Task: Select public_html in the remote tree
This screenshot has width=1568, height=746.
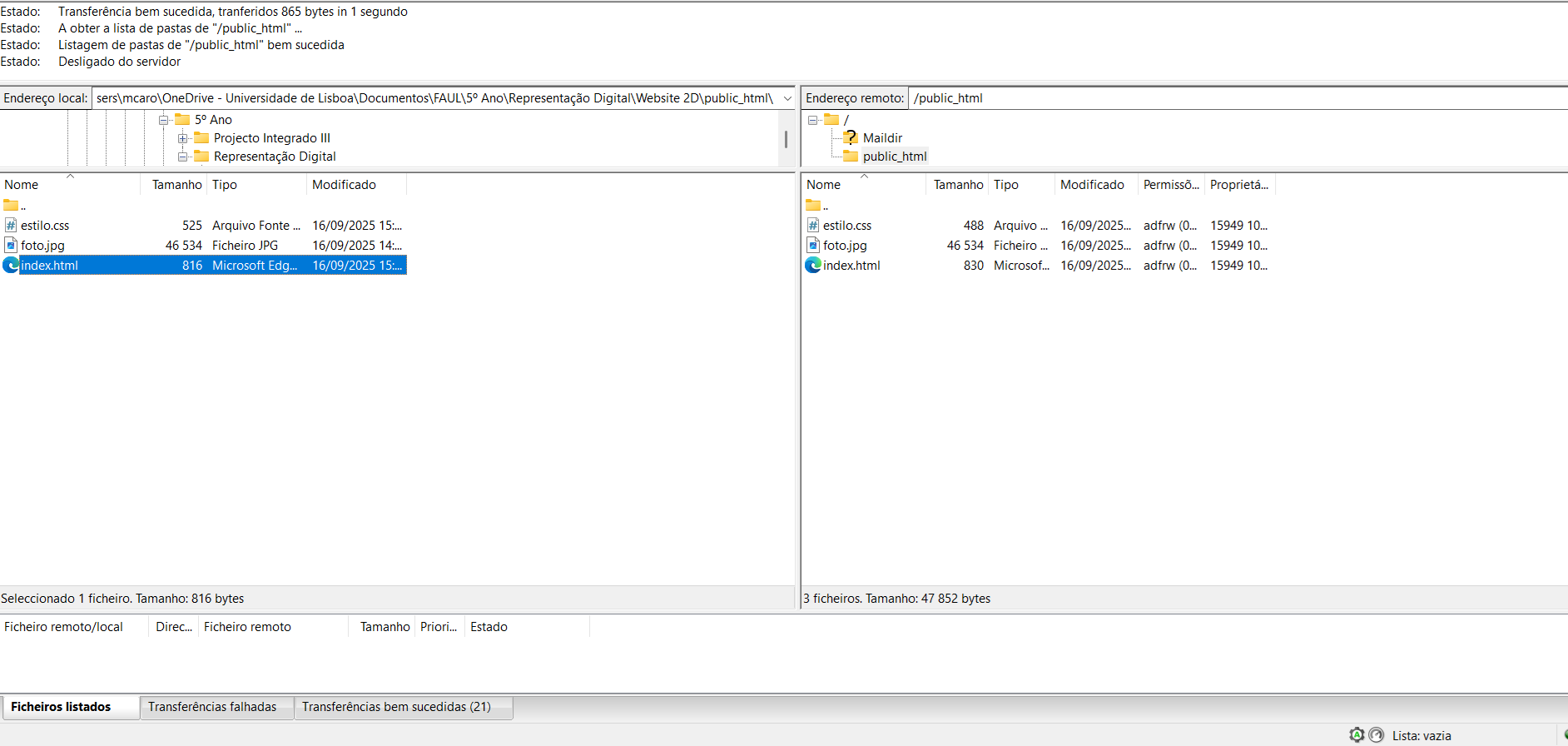Action: click(895, 157)
